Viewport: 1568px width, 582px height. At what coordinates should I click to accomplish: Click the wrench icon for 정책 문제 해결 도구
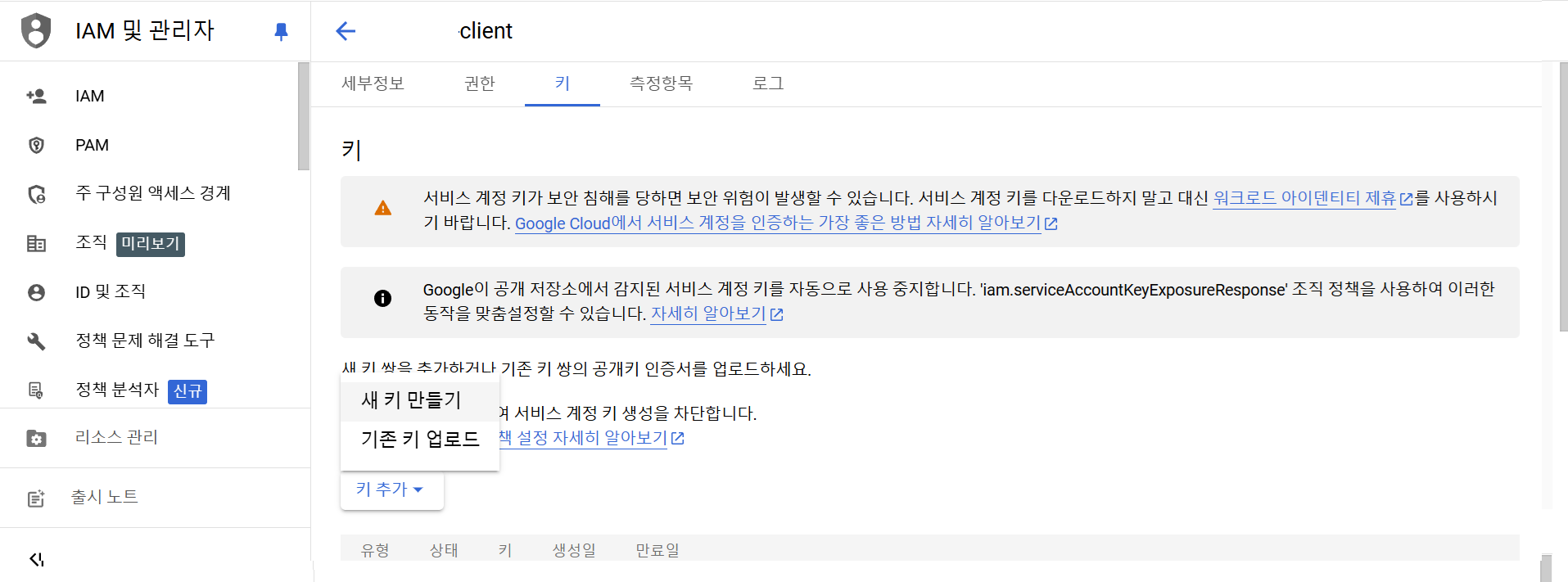(36, 341)
